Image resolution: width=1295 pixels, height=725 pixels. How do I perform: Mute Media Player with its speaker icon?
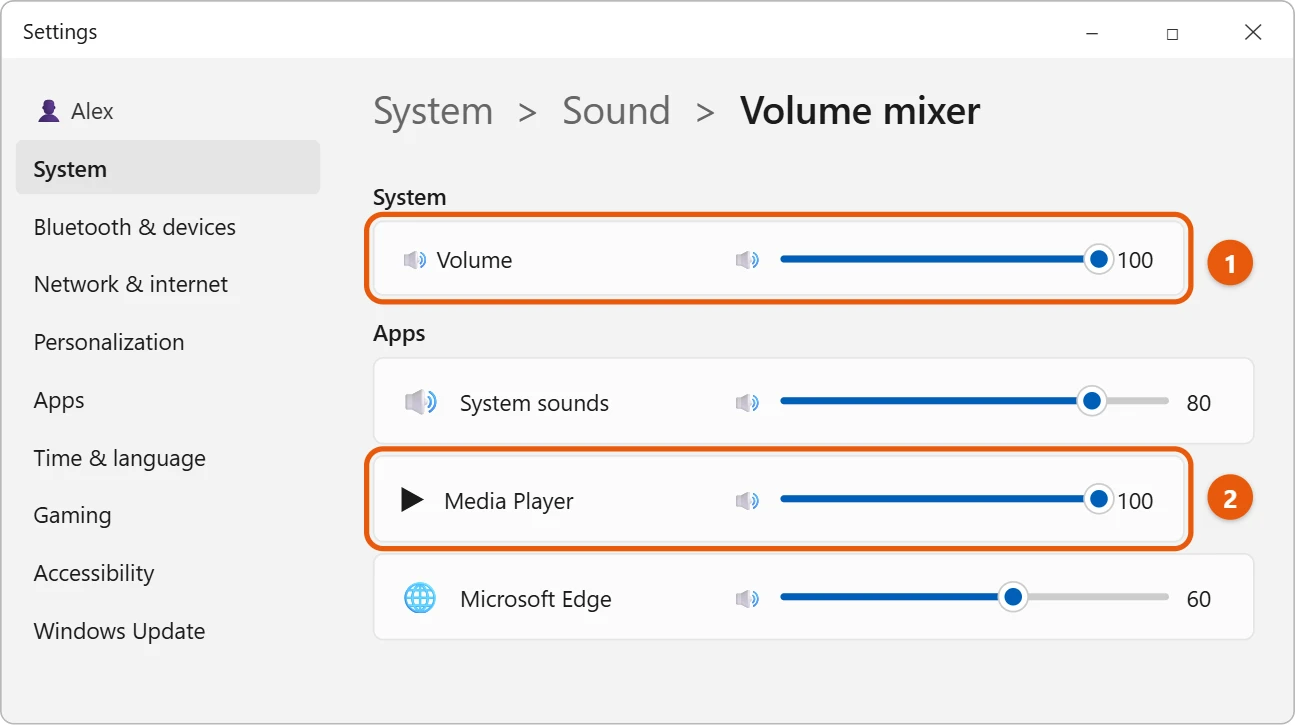coord(747,500)
